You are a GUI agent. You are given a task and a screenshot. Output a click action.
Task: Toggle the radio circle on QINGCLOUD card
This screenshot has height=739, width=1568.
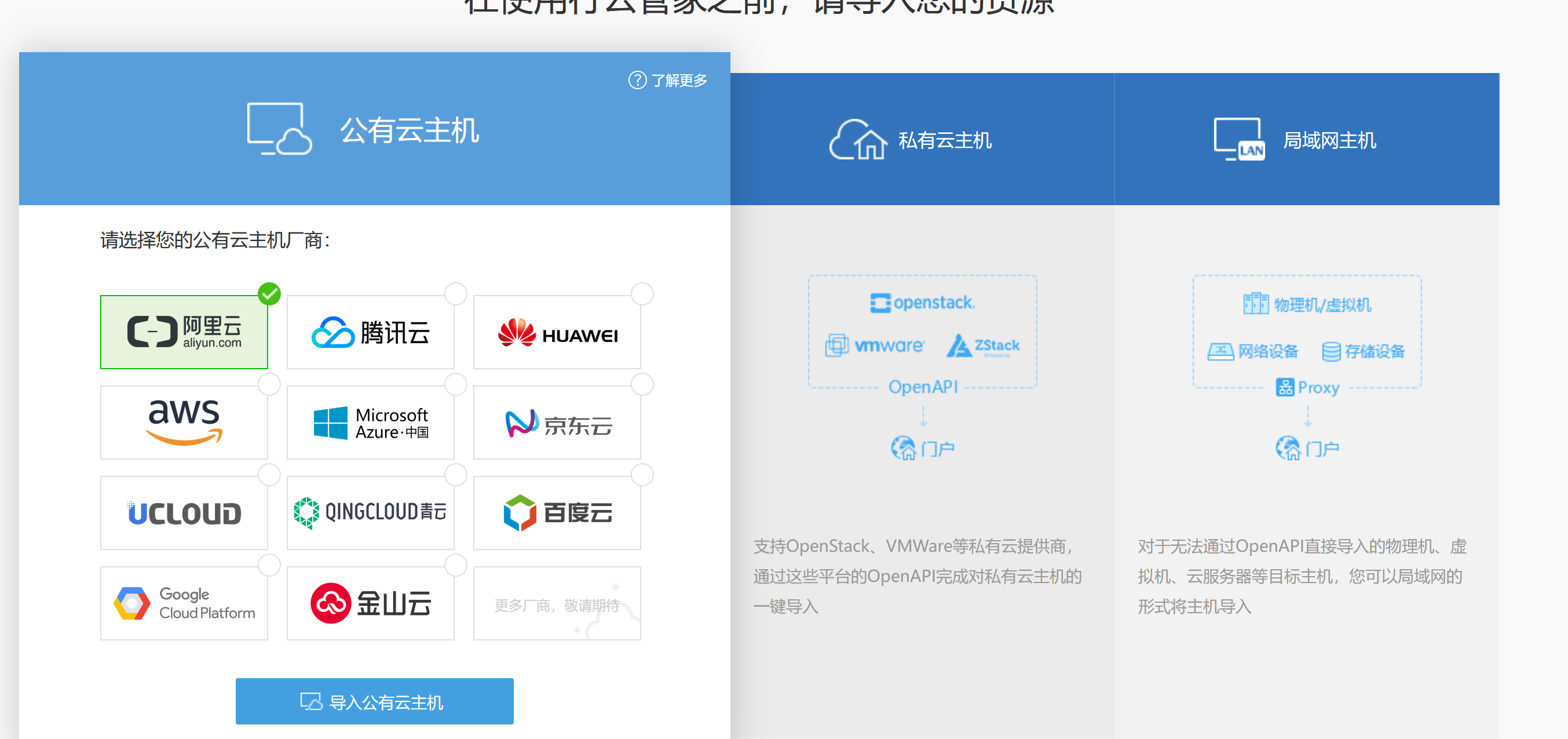pos(455,475)
